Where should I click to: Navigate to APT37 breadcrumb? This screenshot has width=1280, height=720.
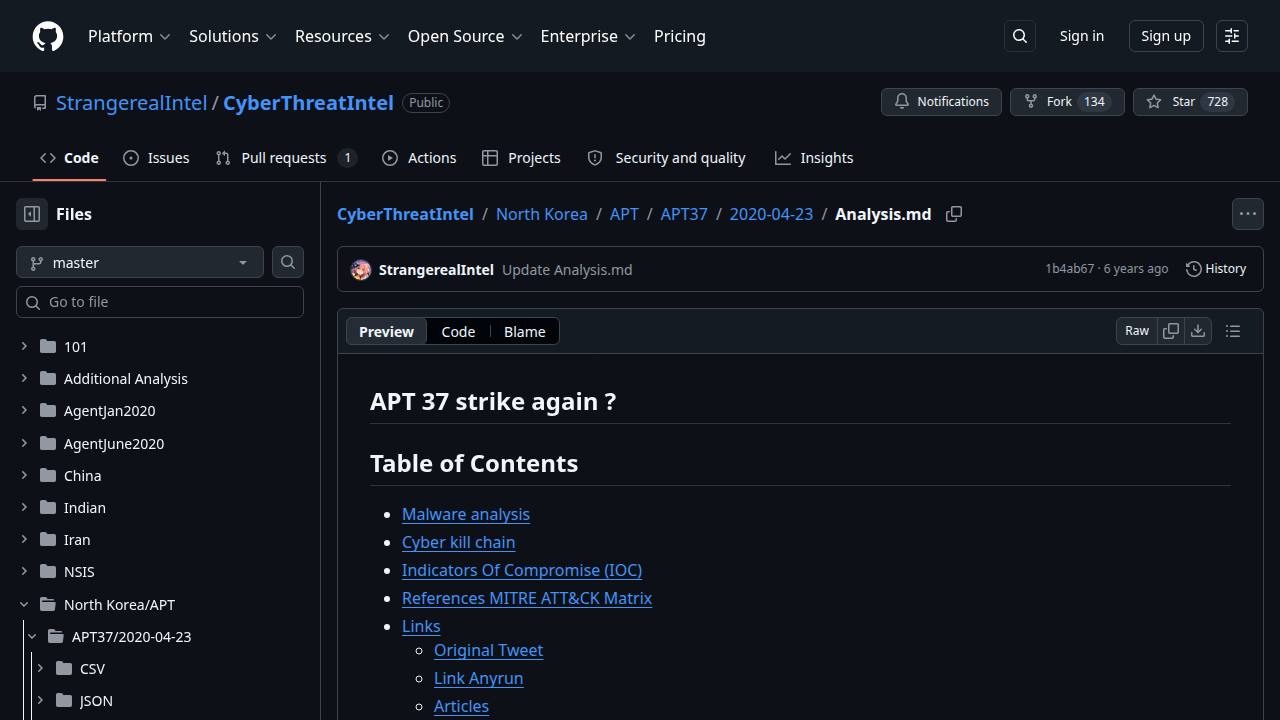pos(684,214)
